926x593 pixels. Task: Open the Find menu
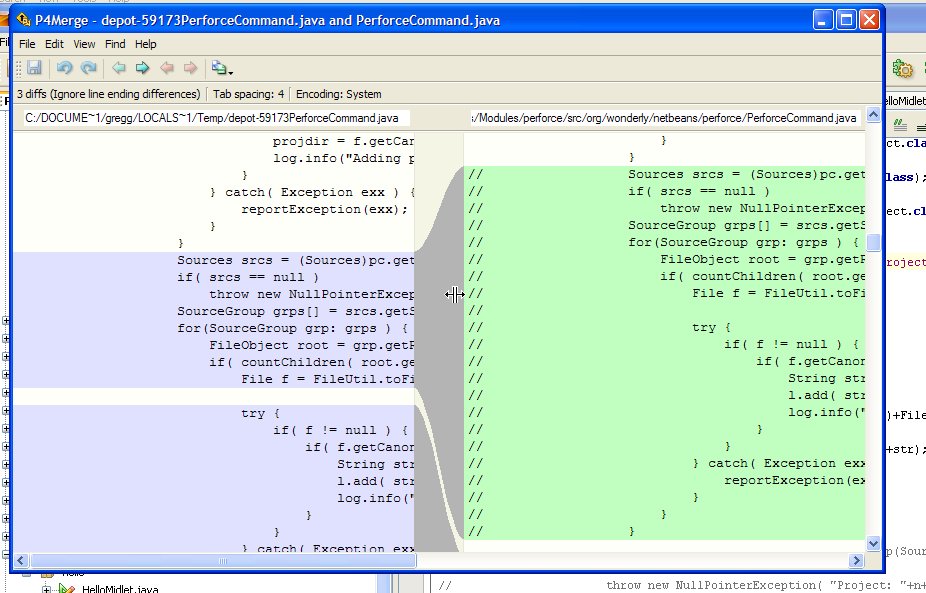coord(115,44)
